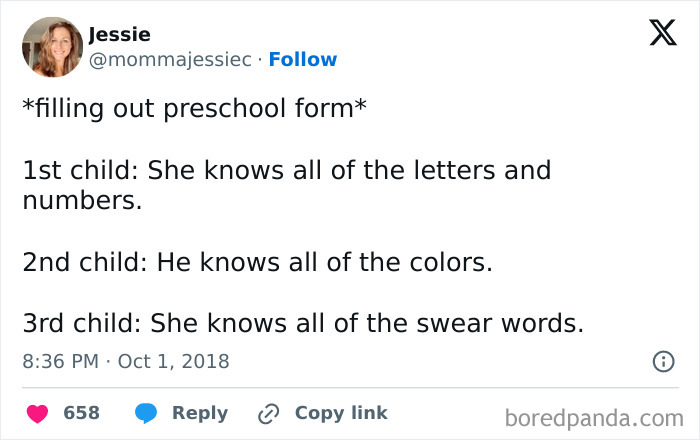Click the chain link copy icon
Screen dimensions: 700x440
(x=269, y=413)
